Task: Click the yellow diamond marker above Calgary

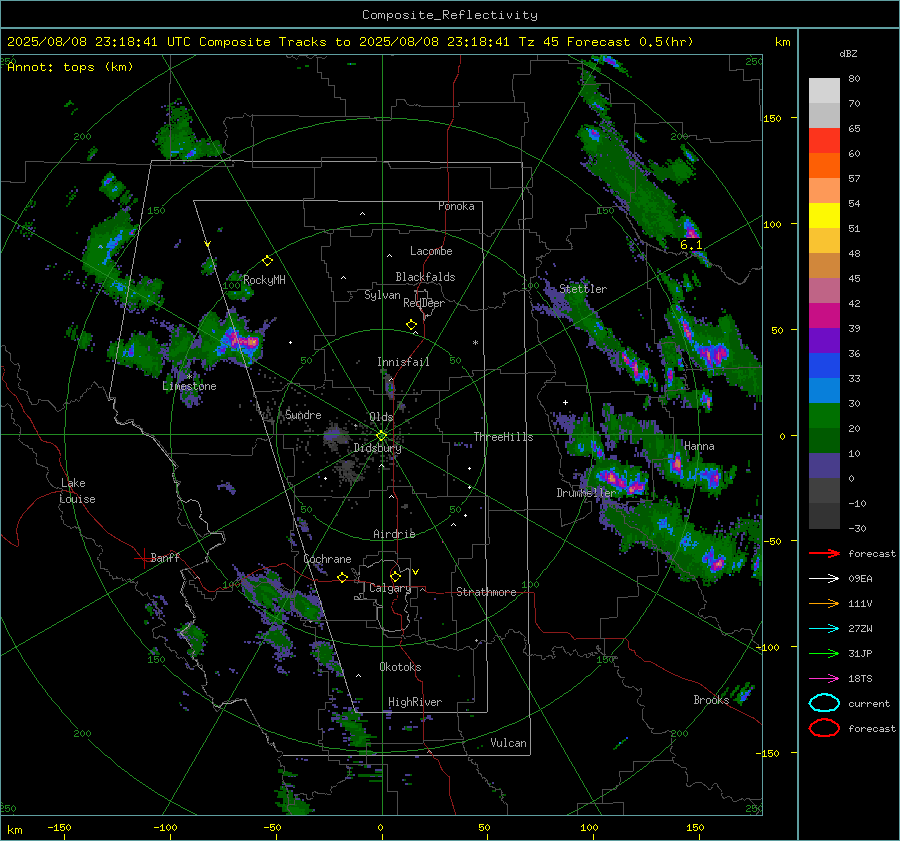Action: tap(395, 576)
